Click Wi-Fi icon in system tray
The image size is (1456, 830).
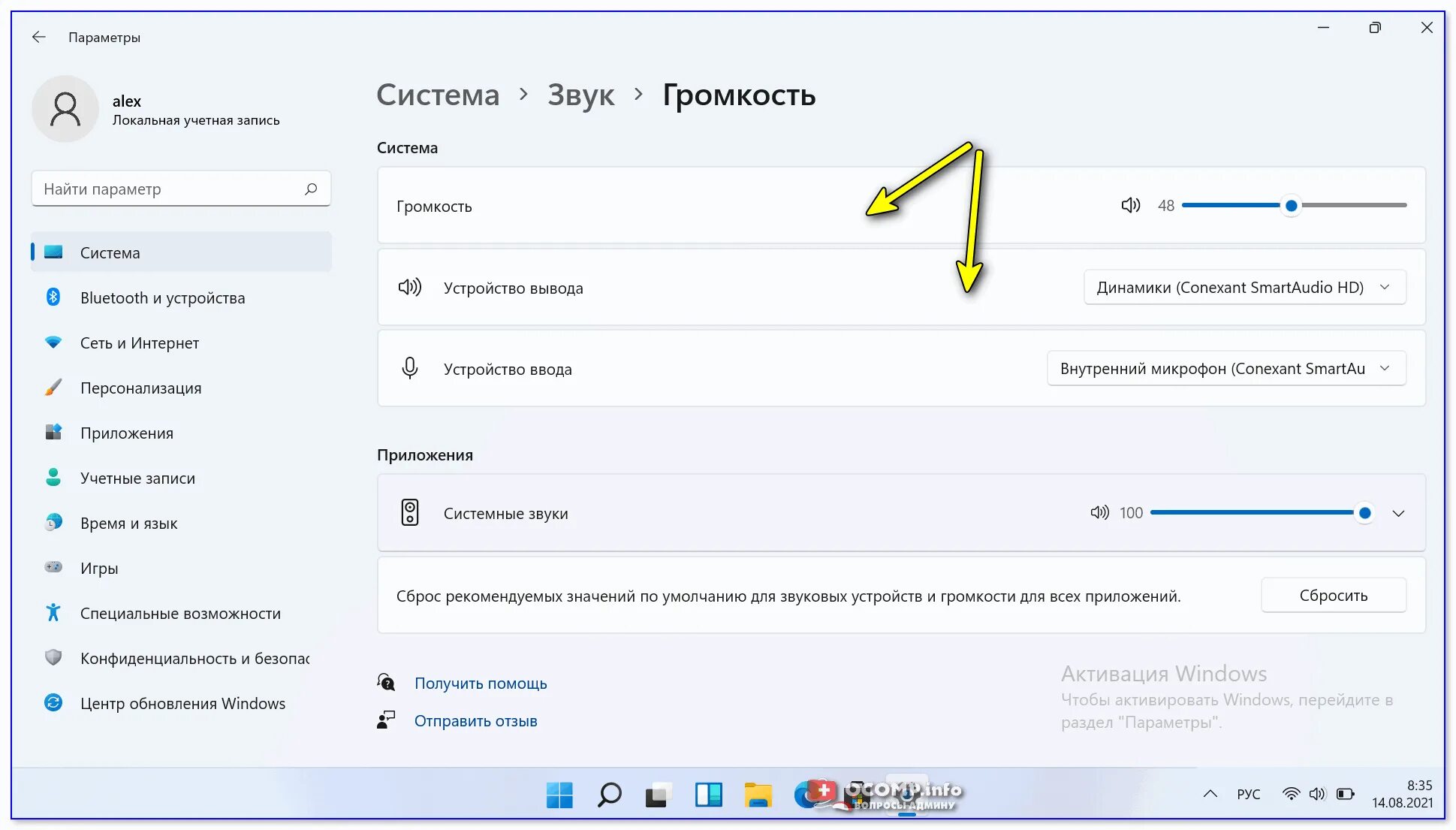(x=1291, y=794)
